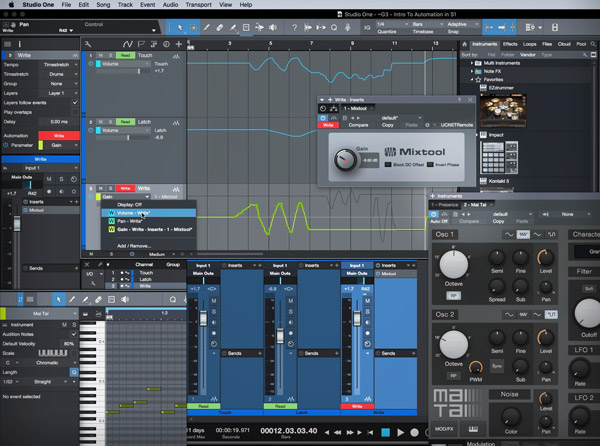Open the Cloud browser tab

click(564, 44)
